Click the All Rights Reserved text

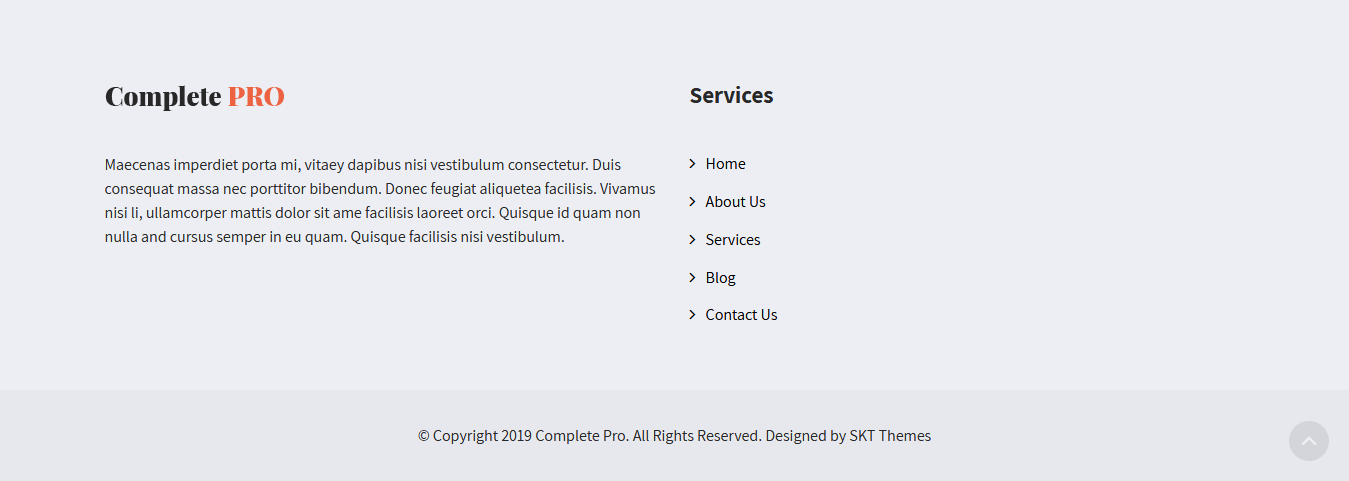(x=697, y=436)
